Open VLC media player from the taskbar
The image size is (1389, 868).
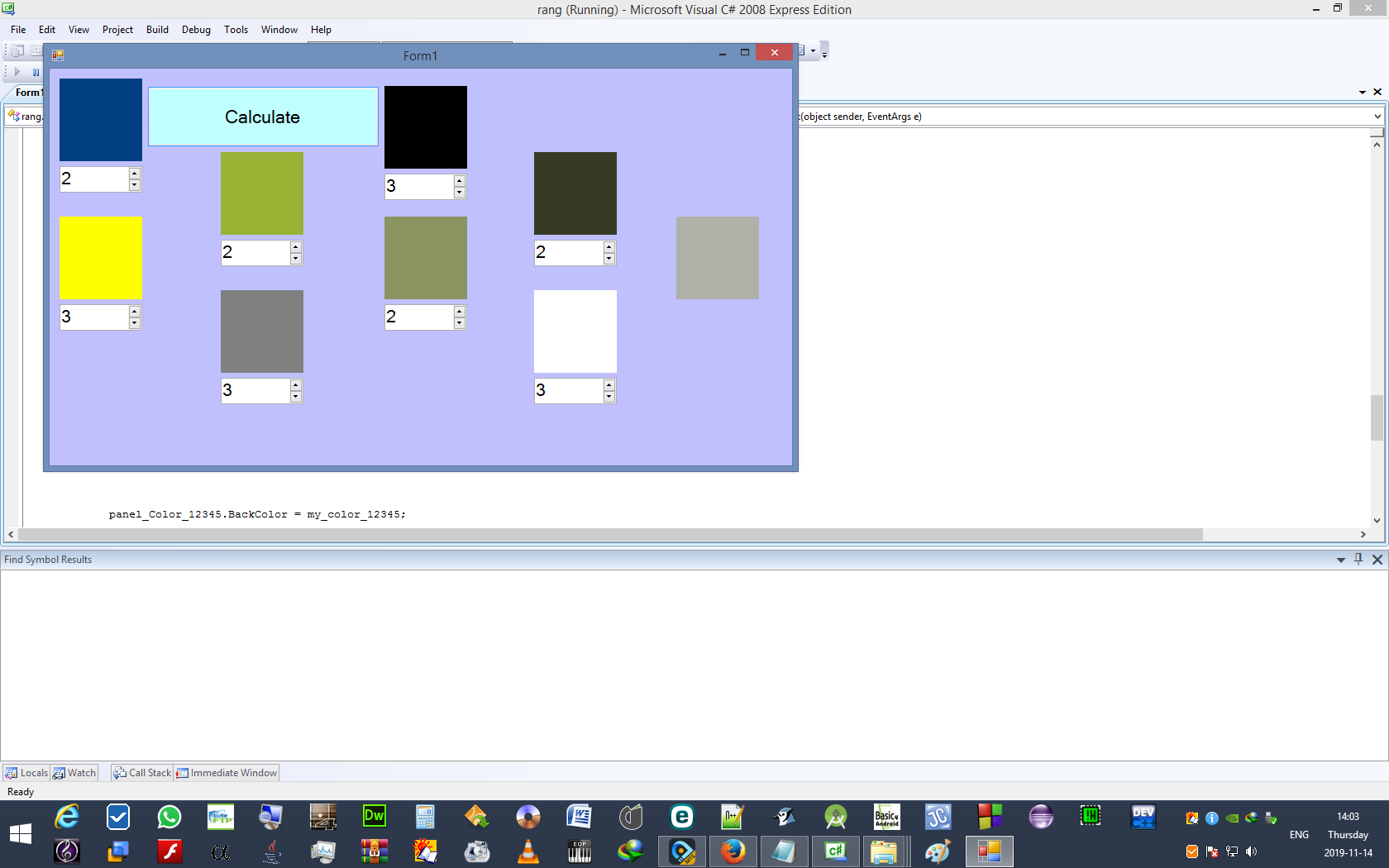(x=528, y=851)
